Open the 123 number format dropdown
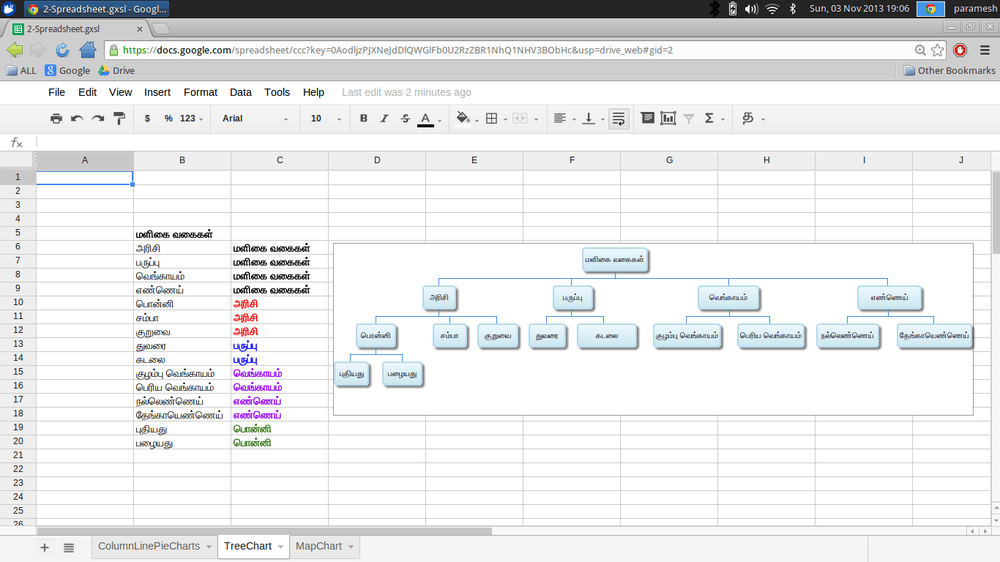Image resolution: width=1000 pixels, height=562 pixels. [x=191, y=118]
